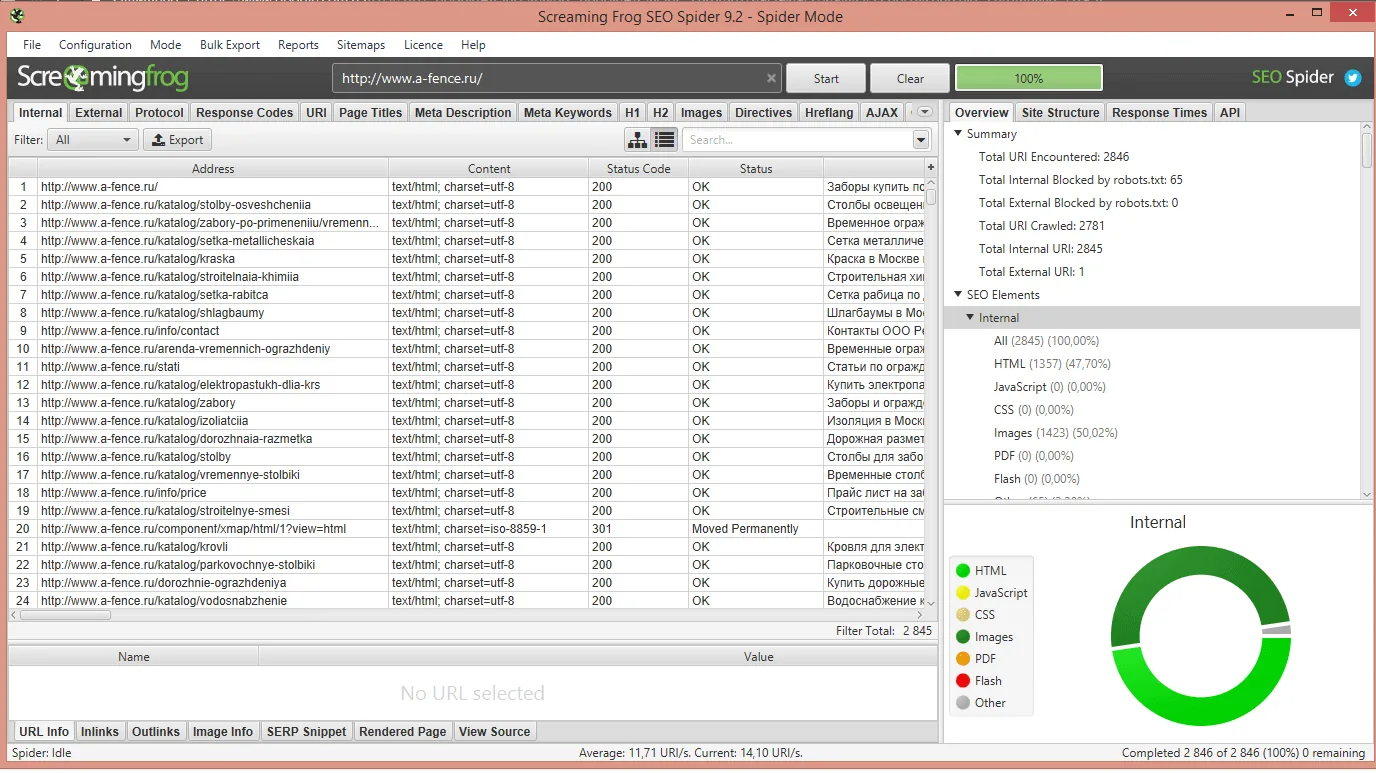Collapse the SEO Elements section
Screen dimensions: 1376x773
click(958, 295)
